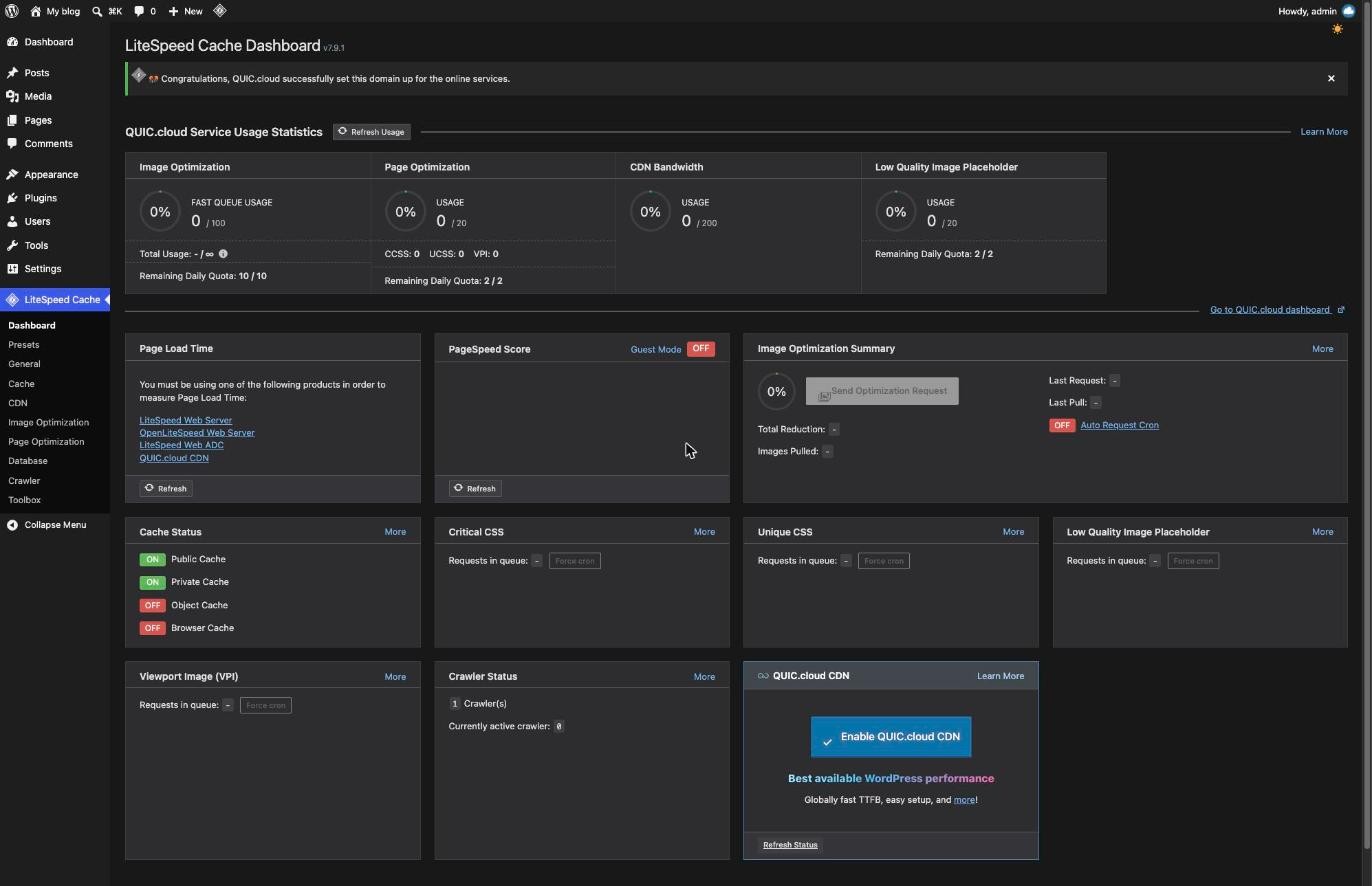1372x886 pixels.
Task: Click CDN Bandwidth 0% usage ring
Action: pos(650,211)
